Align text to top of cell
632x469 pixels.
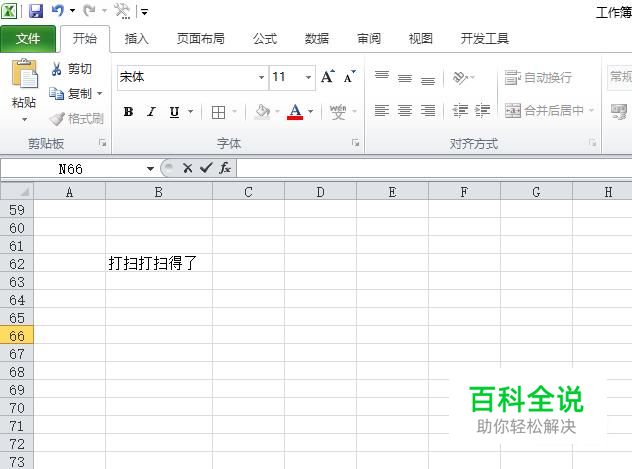(x=382, y=77)
